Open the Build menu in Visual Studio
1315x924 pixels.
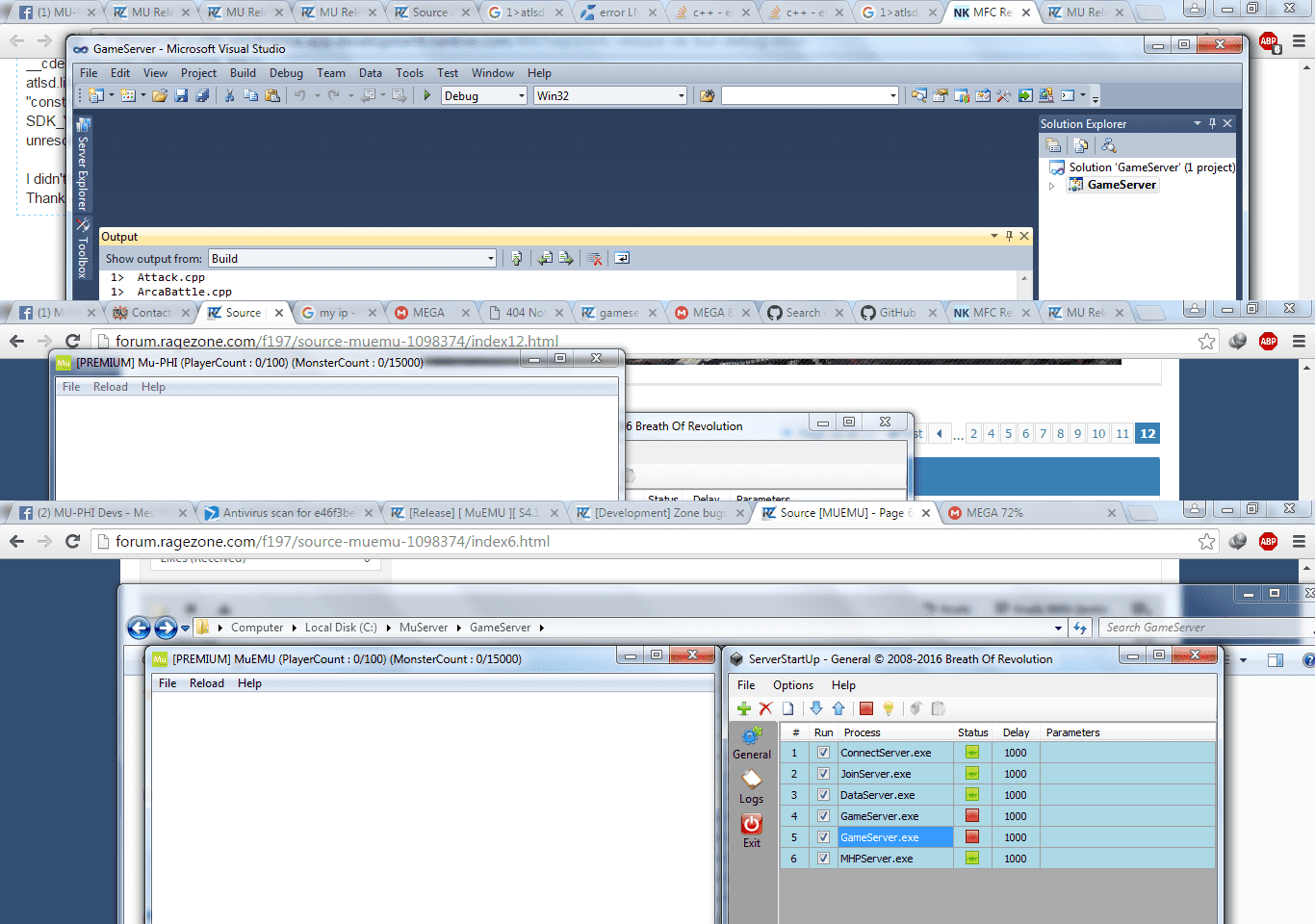pyautogui.click(x=243, y=73)
